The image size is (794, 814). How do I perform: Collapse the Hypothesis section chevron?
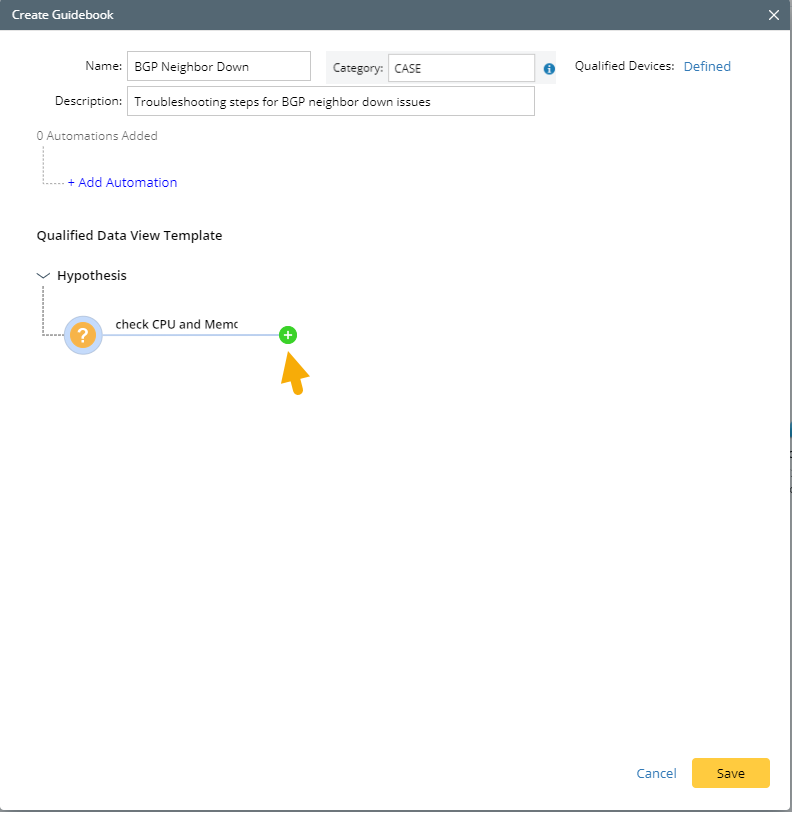[43, 275]
